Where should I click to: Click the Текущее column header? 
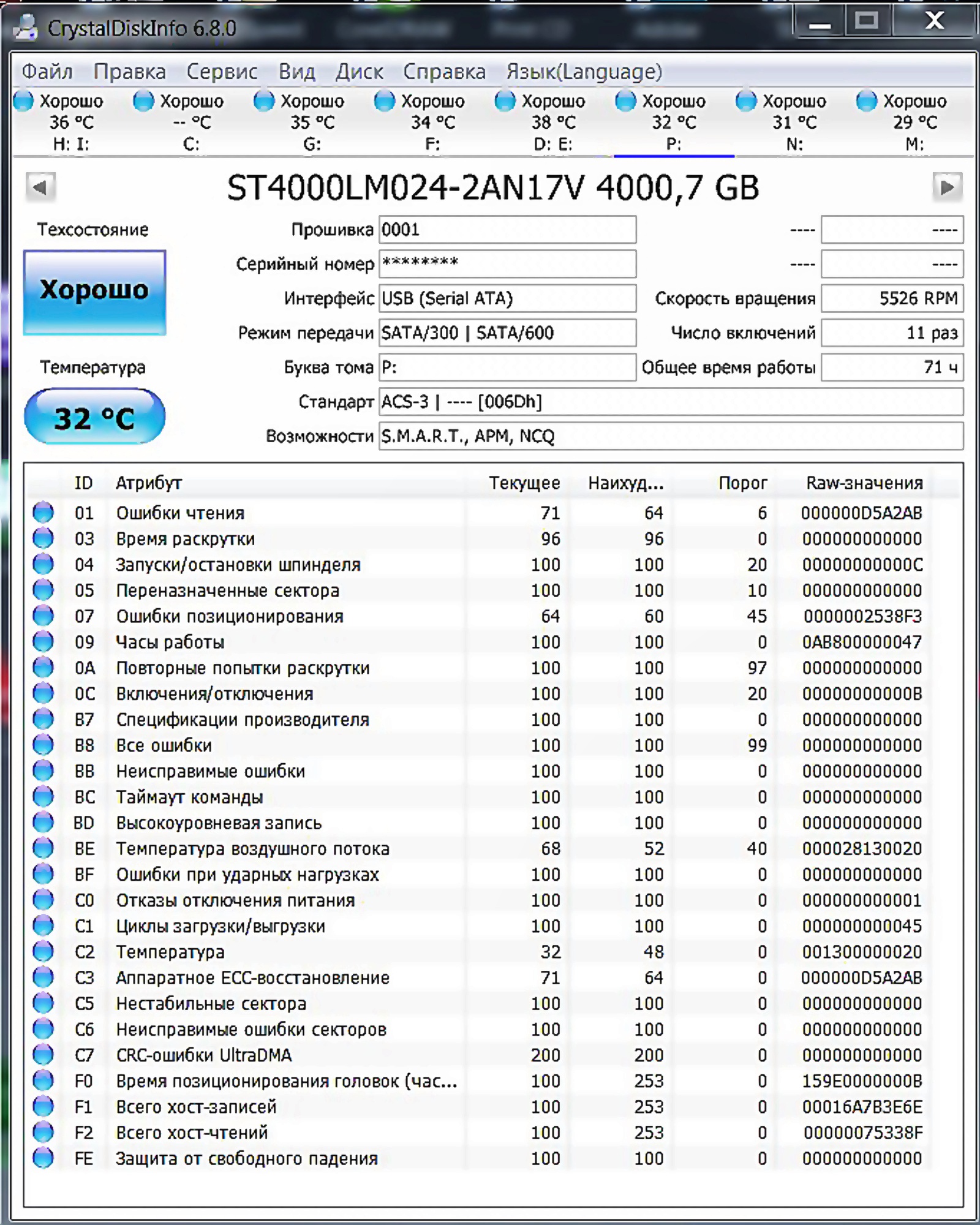[x=524, y=483]
